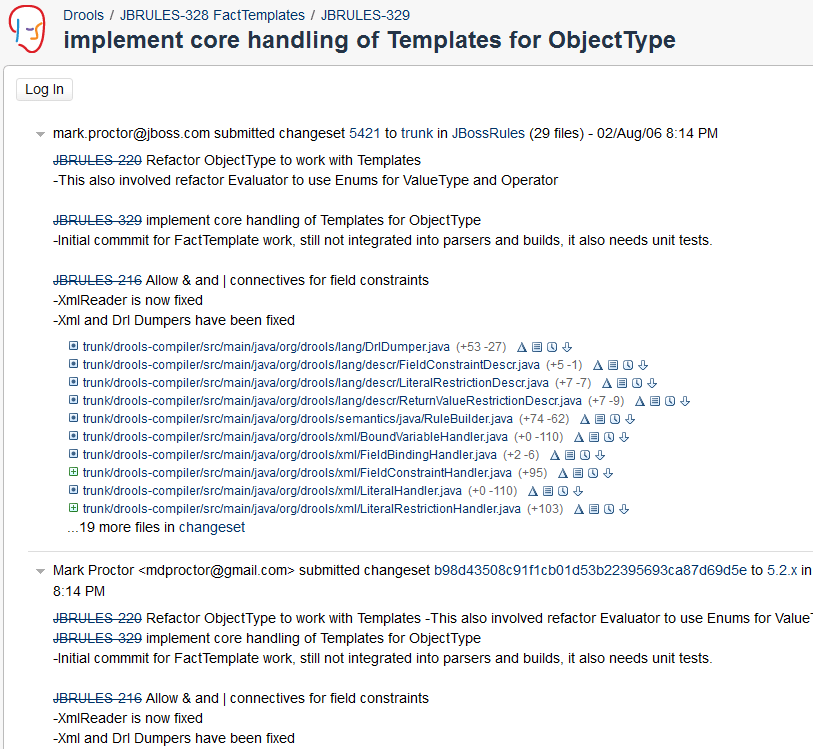Image resolution: width=813 pixels, height=749 pixels.
Task: Click added-file icon beside FieldConstraintHandler.java
Action: pos(73,473)
